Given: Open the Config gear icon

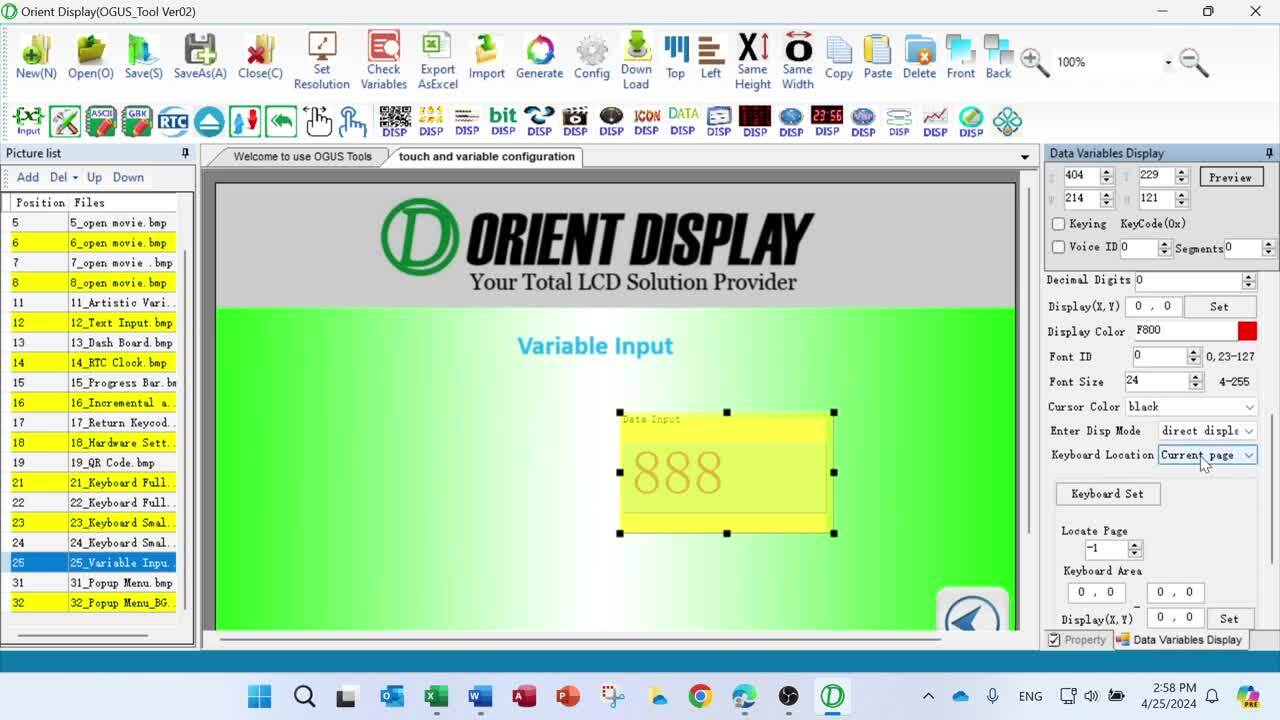Looking at the screenshot, I should [592, 57].
